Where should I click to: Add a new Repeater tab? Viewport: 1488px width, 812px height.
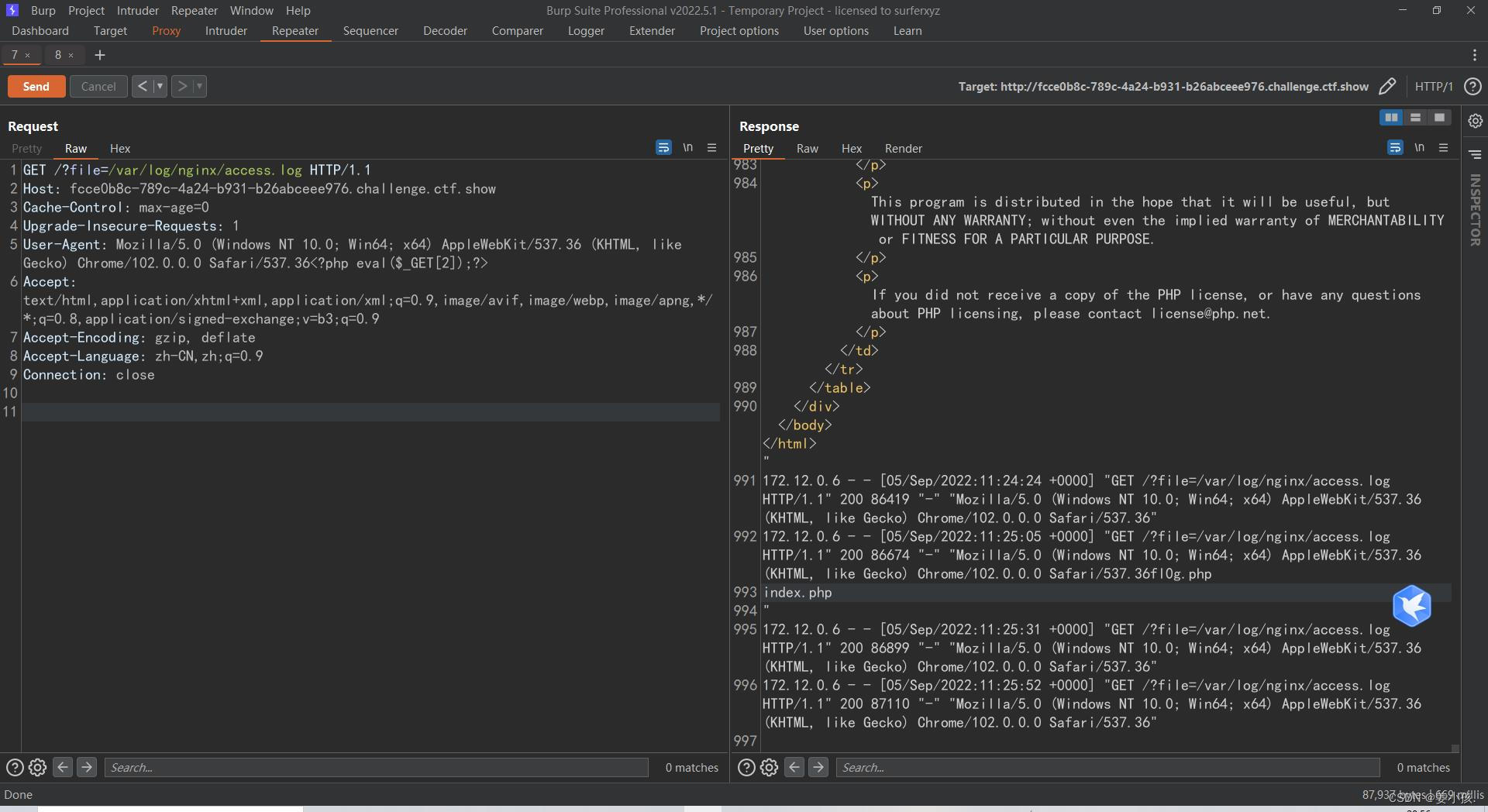click(x=99, y=55)
